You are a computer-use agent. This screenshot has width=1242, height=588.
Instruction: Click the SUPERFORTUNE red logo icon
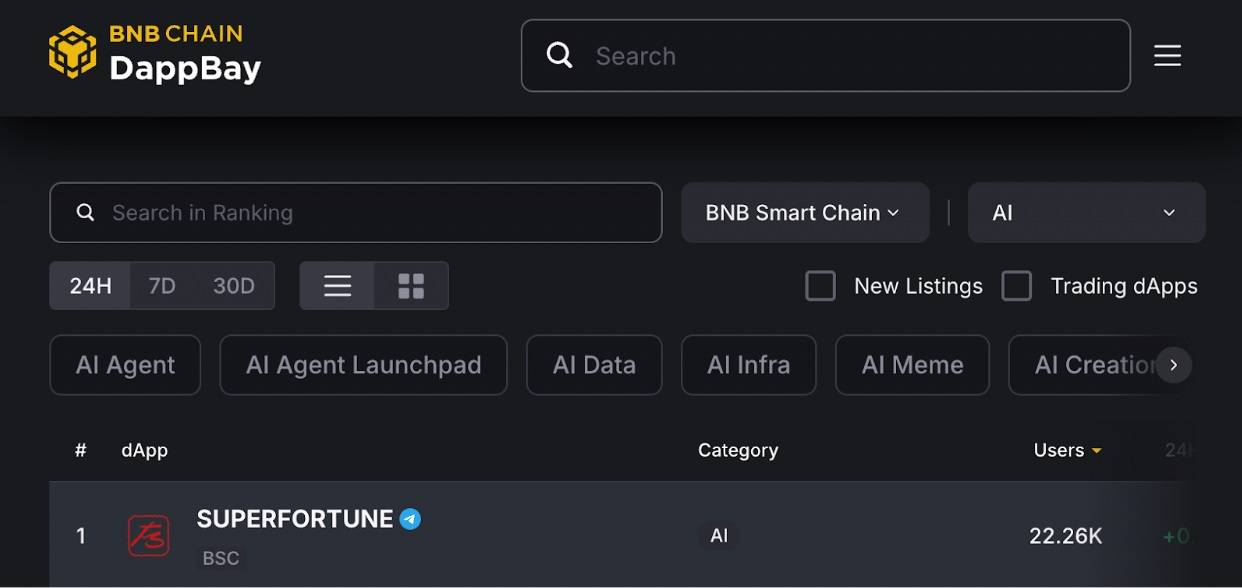pyautogui.click(x=148, y=535)
